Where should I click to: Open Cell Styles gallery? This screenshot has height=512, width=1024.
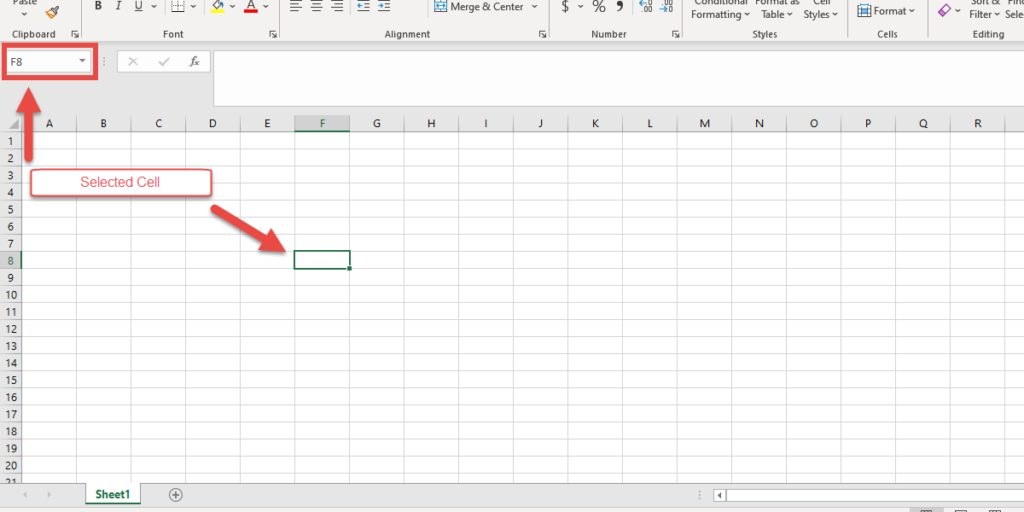821,9
